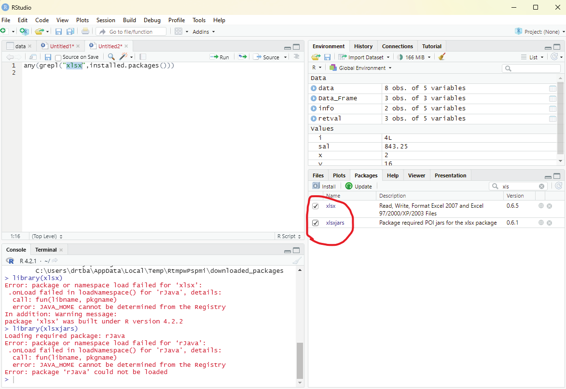View the 'retval' data frame via its table icon
The image size is (566, 389).
point(552,118)
